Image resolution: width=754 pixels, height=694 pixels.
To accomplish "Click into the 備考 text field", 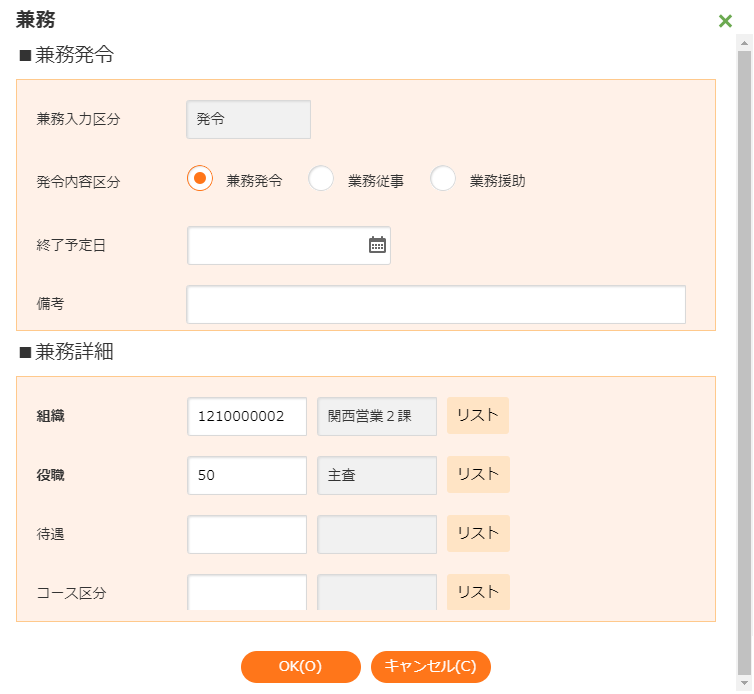I will click(436, 304).
